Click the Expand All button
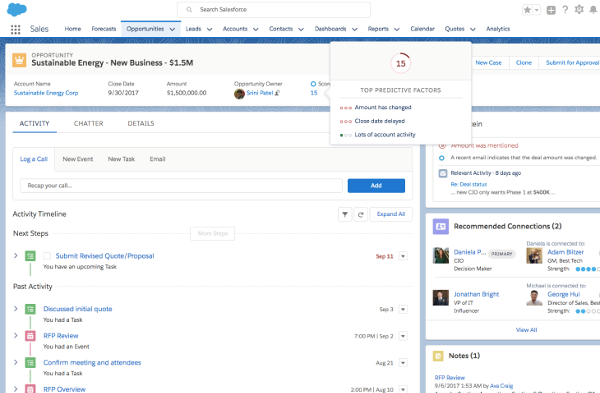The width and height of the screenshot is (600, 393). 391,214
